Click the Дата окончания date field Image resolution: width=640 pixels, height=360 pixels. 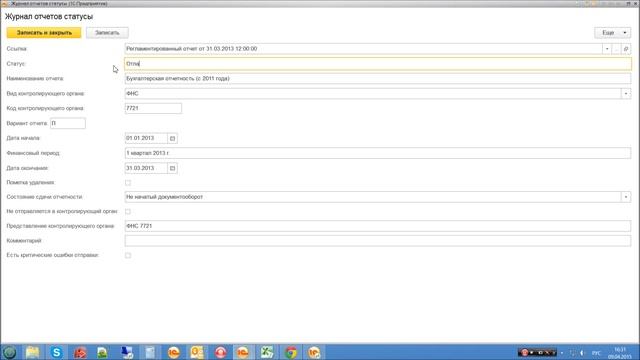tap(146, 168)
